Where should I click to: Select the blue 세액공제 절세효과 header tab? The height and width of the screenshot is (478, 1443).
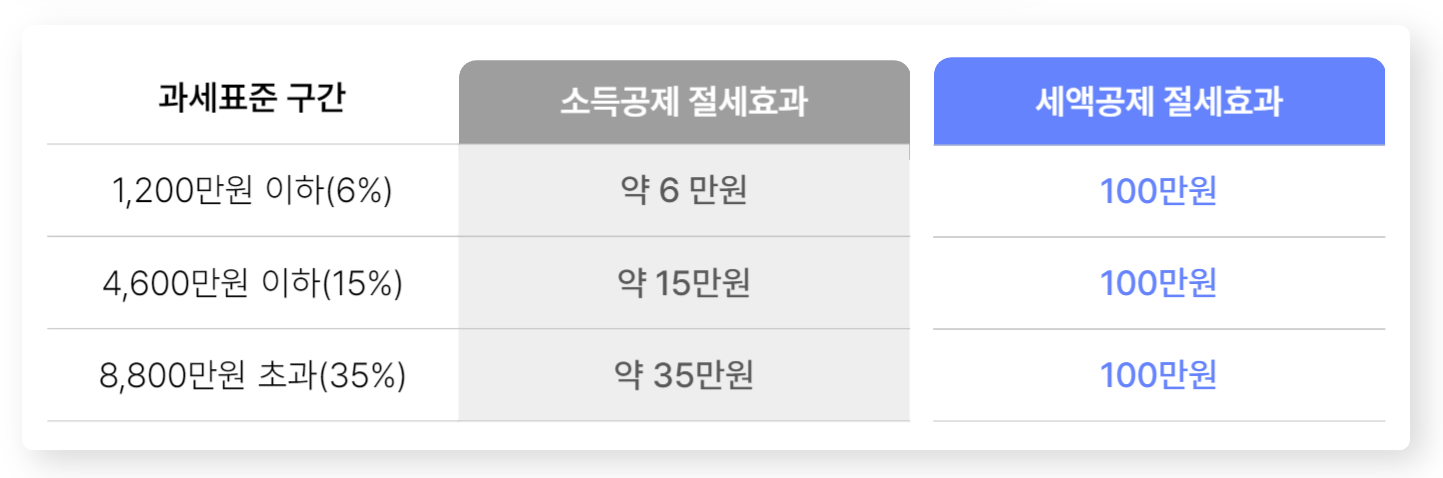[1159, 102]
